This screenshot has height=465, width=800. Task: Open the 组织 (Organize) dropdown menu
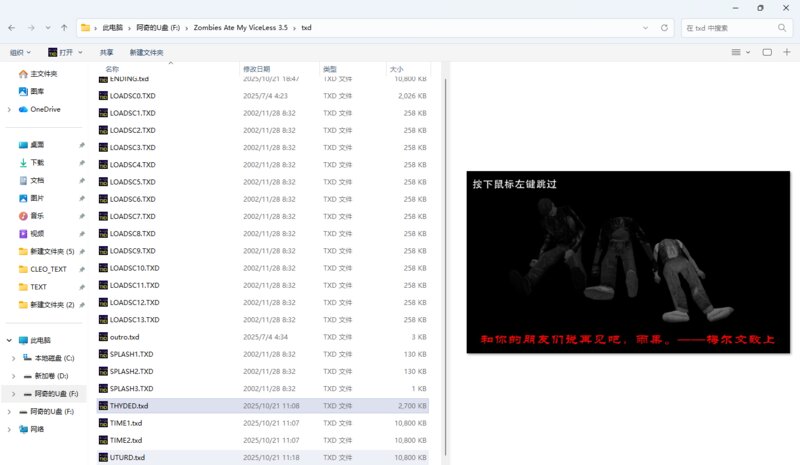[19, 51]
